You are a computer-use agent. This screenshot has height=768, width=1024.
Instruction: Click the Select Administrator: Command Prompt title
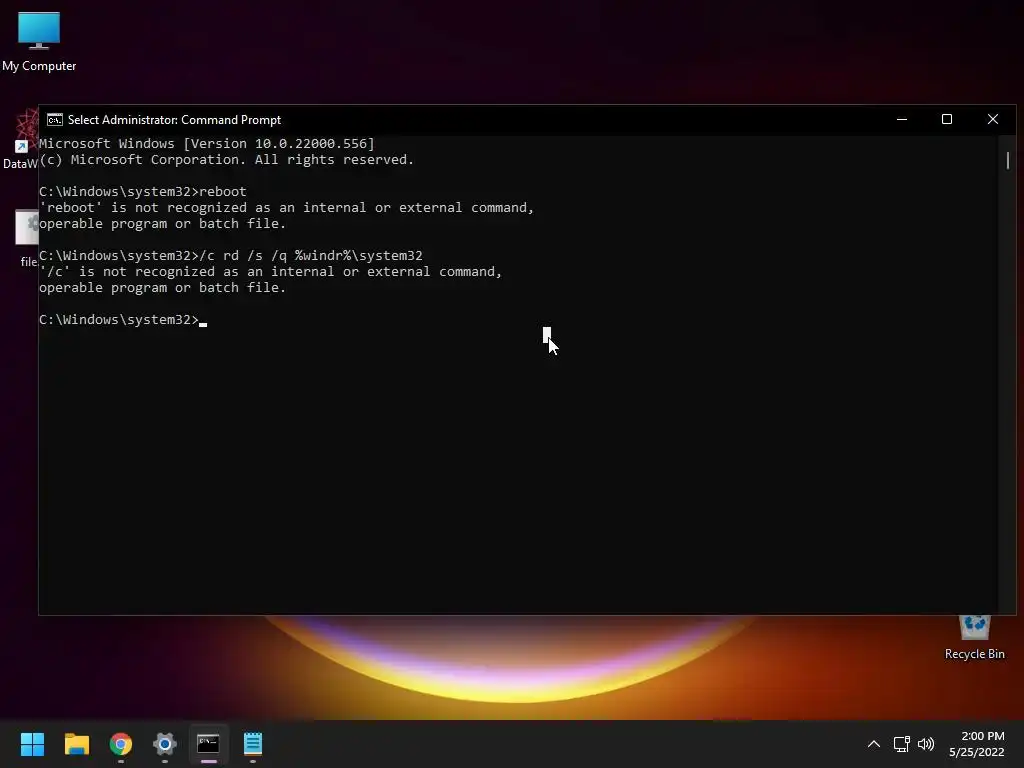point(174,120)
